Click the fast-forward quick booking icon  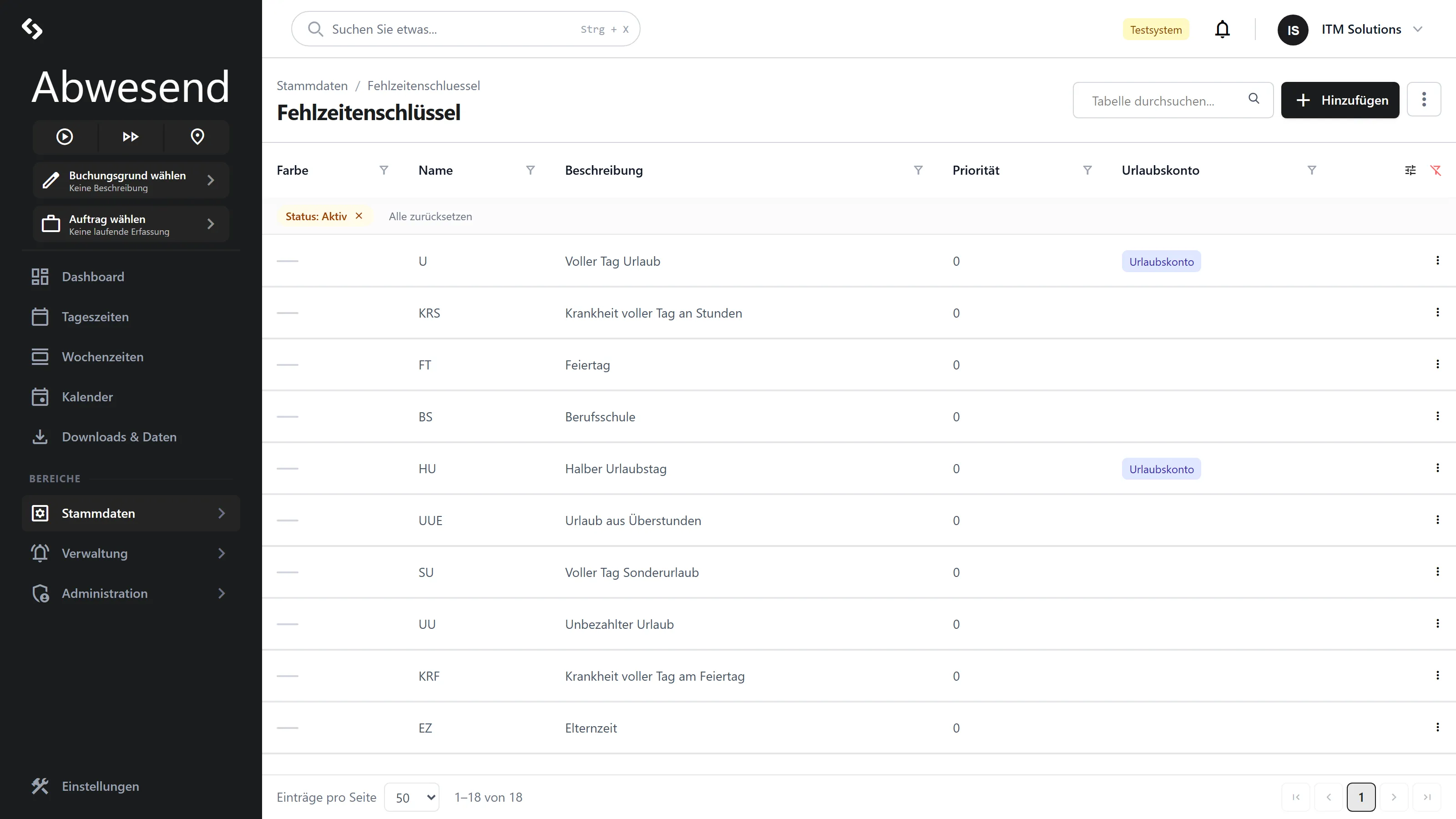pyautogui.click(x=131, y=137)
